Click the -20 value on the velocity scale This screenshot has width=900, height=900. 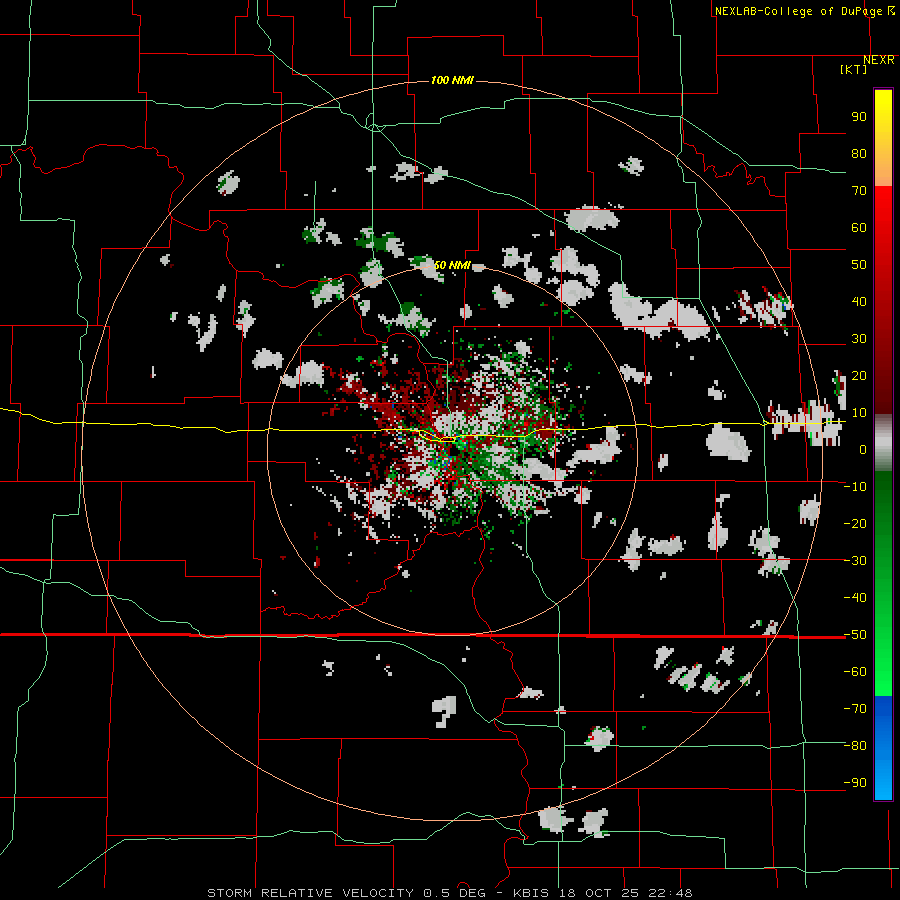coord(855,523)
